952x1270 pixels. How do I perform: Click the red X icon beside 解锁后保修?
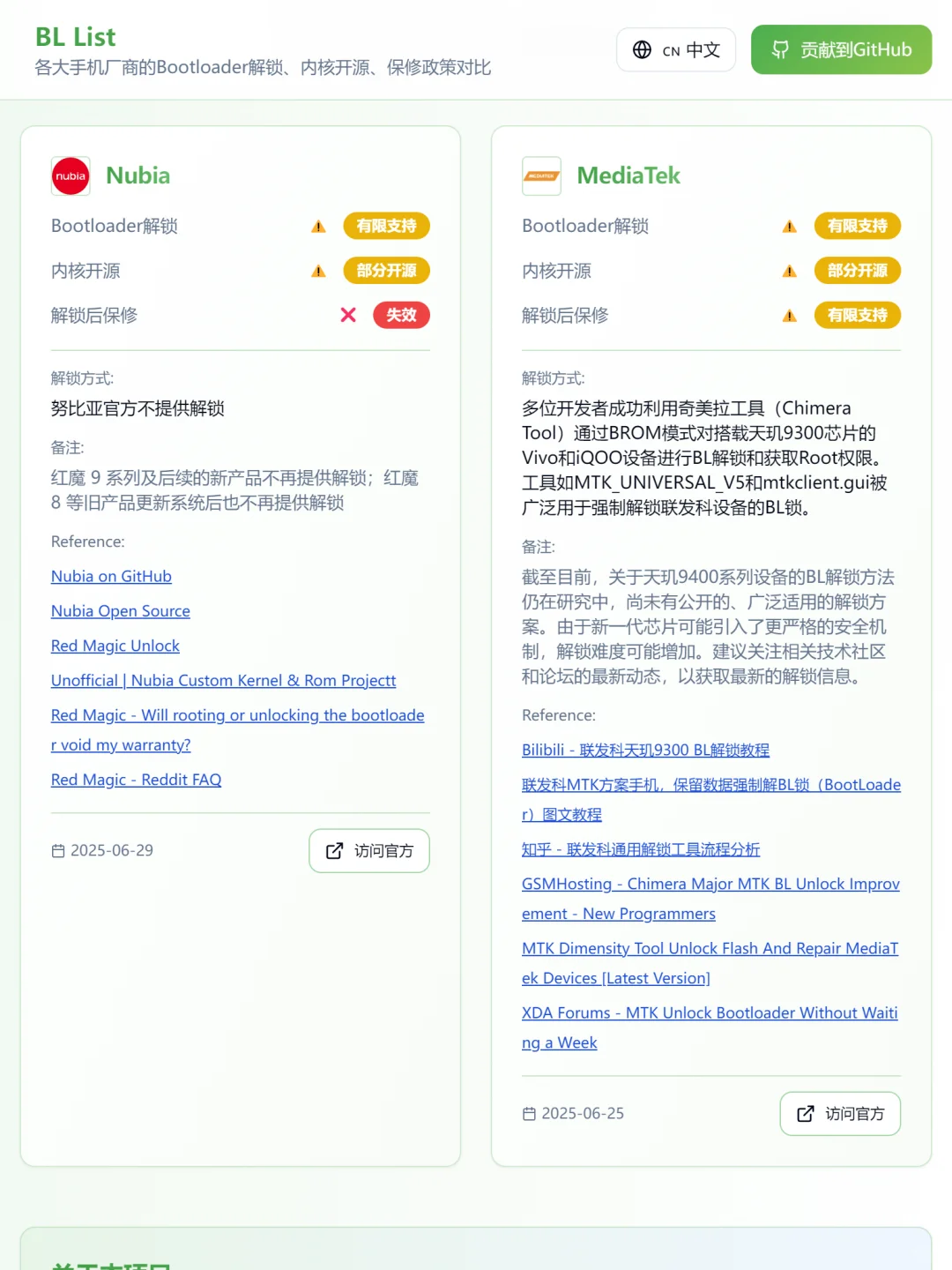348,315
